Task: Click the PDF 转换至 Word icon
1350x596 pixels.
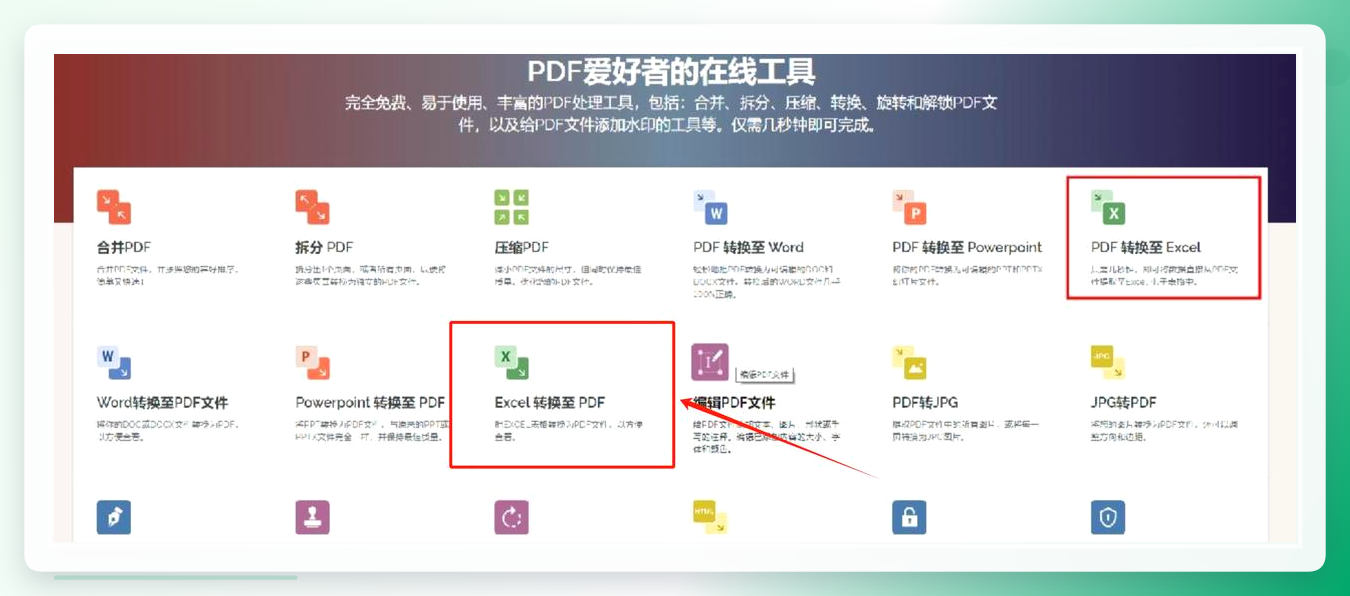Action: [710, 207]
